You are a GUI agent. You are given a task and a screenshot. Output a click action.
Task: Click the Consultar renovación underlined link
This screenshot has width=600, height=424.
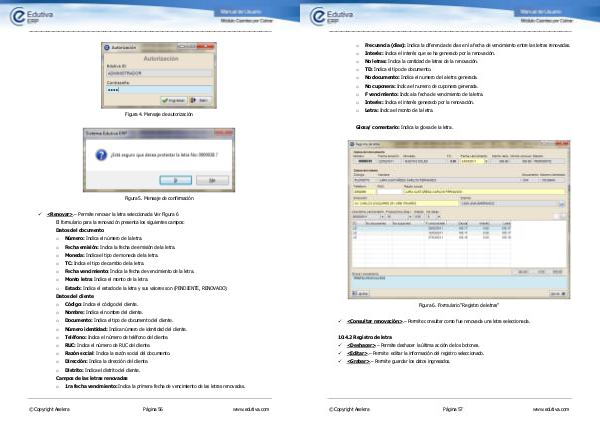pyautogui.click(x=376, y=319)
